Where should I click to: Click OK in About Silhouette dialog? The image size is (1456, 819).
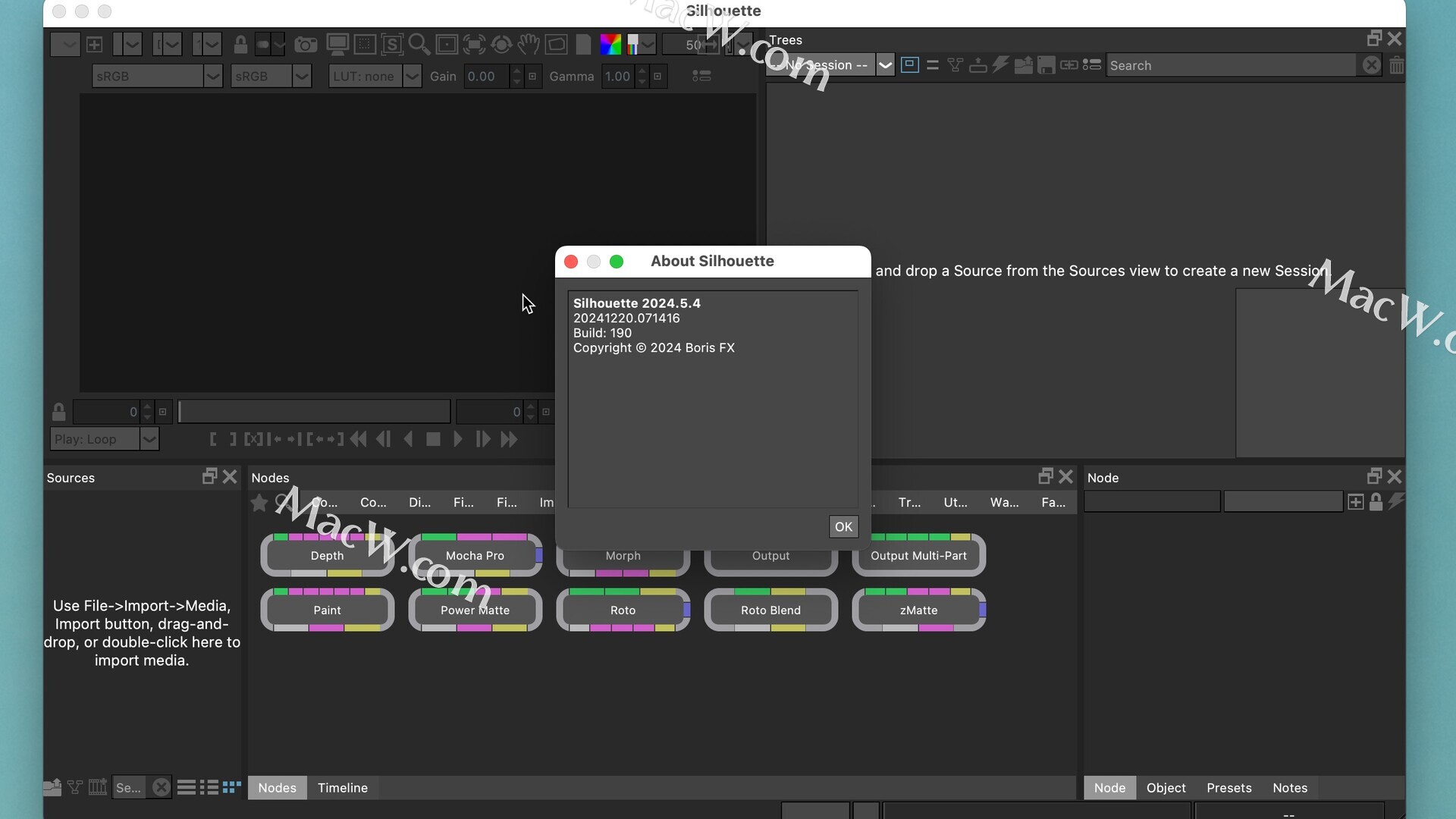coord(843,527)
